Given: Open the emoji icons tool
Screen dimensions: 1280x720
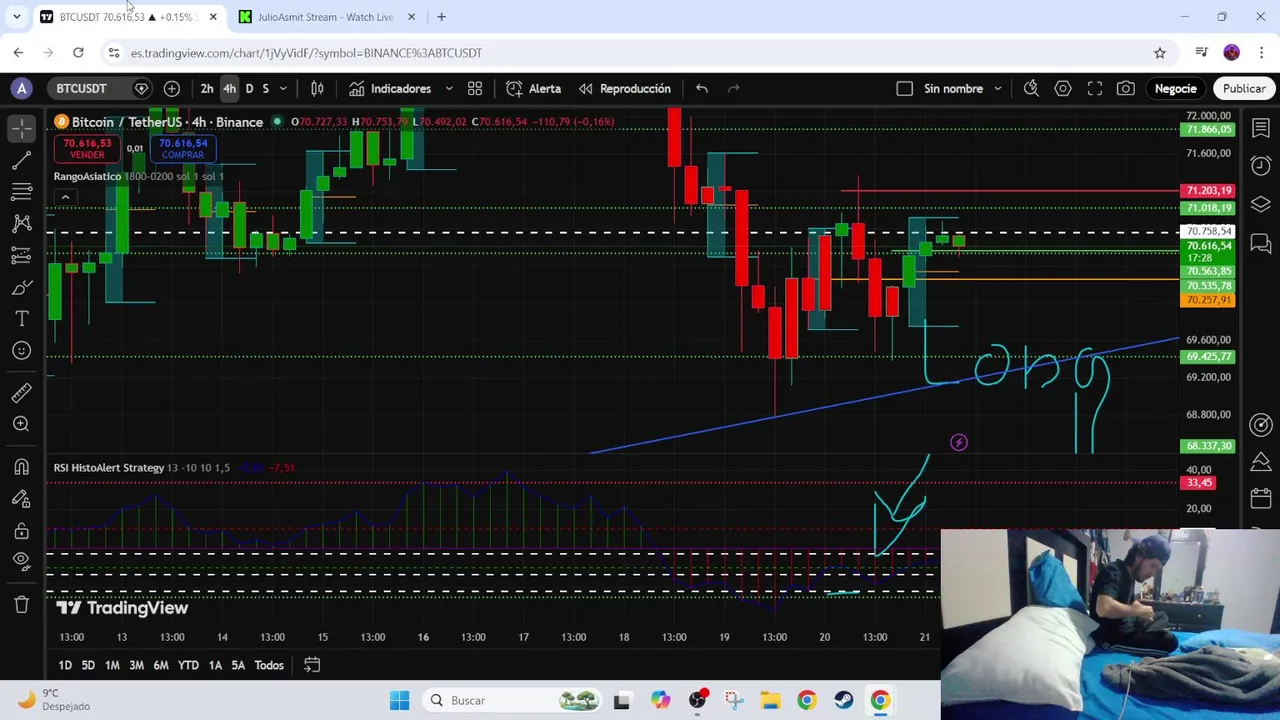Looking at the screenshot, I should 22,351.
